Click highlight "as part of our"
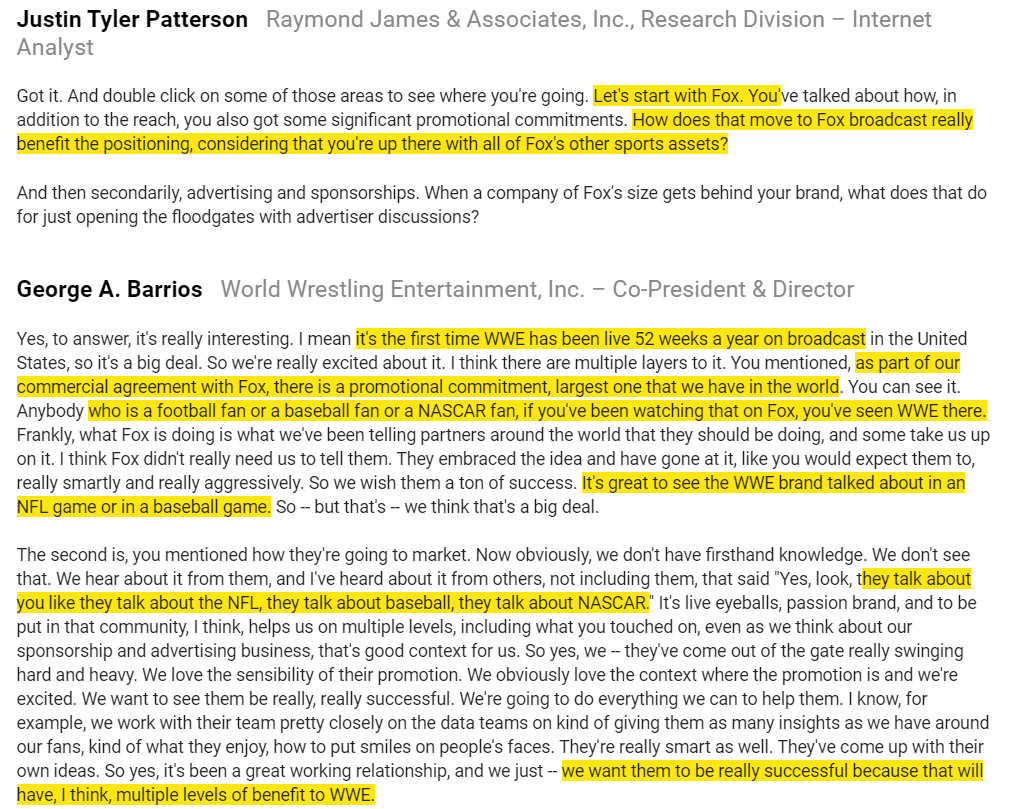This screenshot has width=1028, height=809. (x=907, y=363)
